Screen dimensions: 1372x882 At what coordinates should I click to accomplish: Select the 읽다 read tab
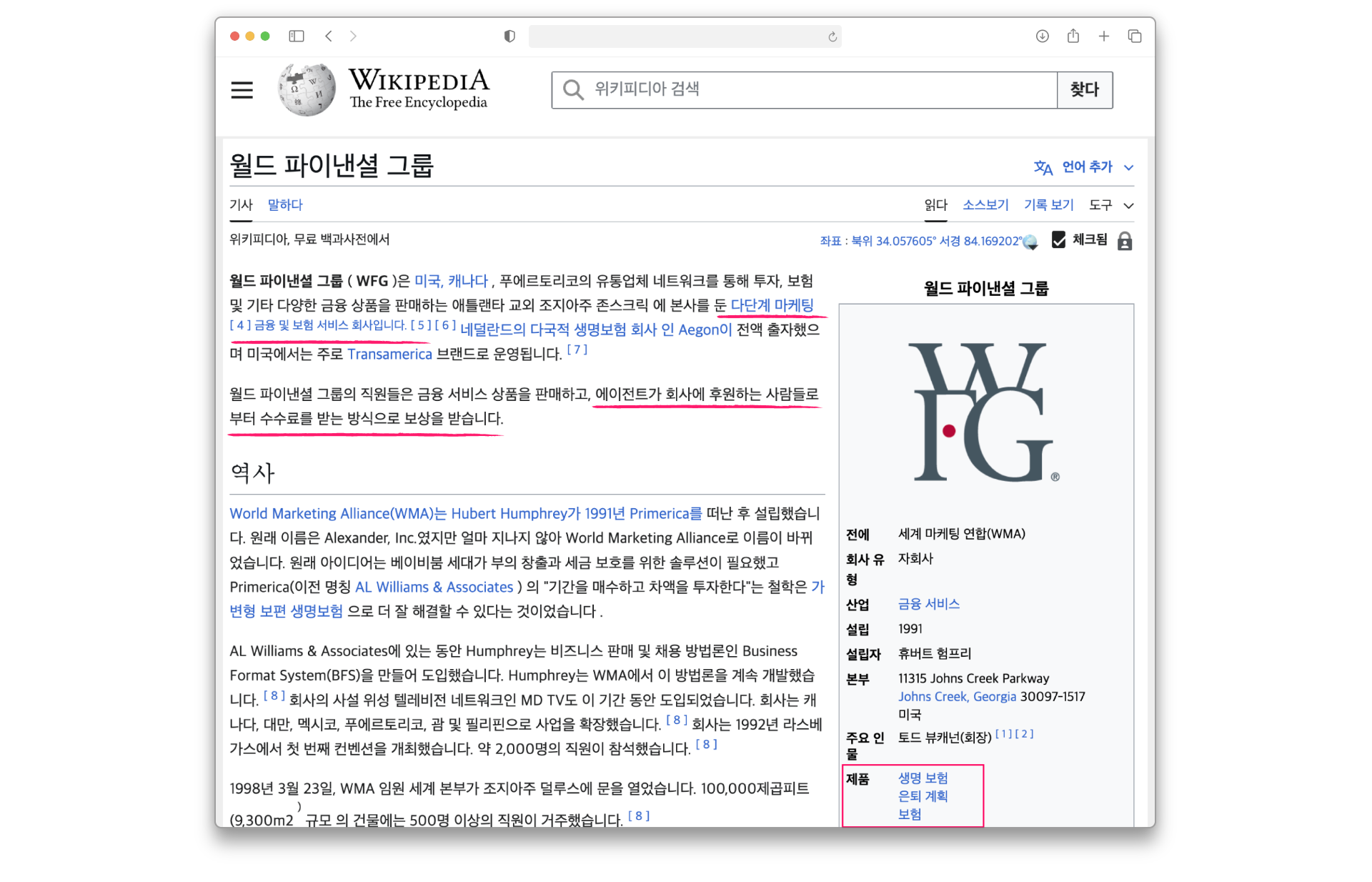point(936,205)
